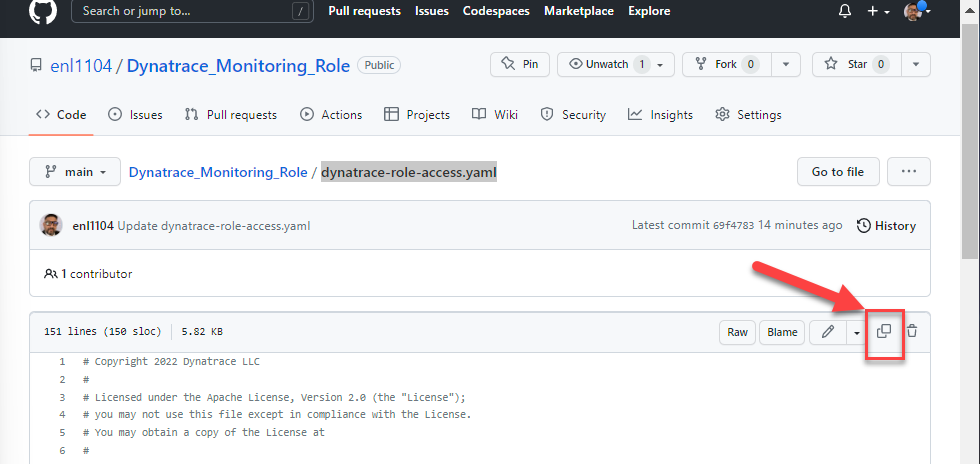Viewport: 980px width, 464px height.
Task: Open the Unwatch notifications dropdown
Action: pyautogui.click(x=616, y=64)
